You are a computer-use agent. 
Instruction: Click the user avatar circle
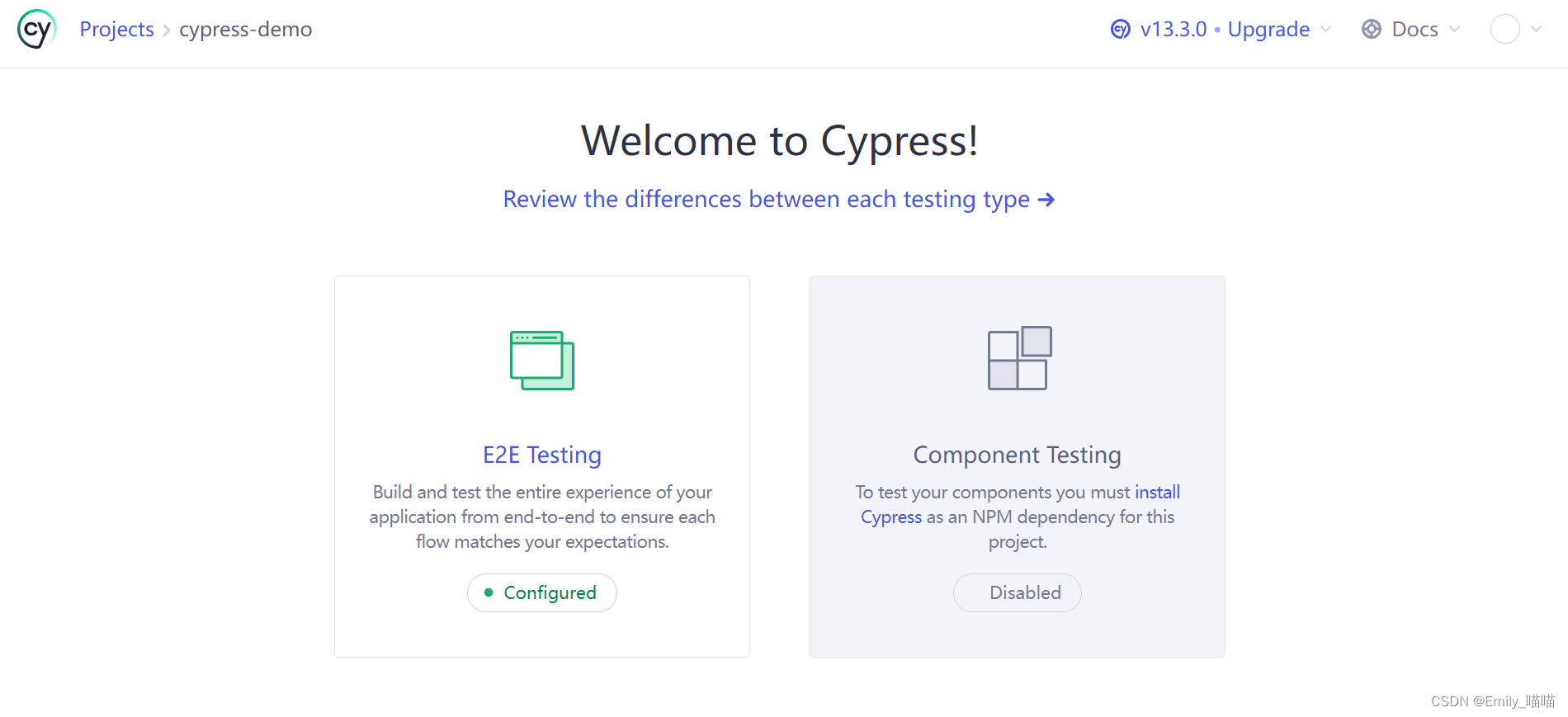tap(1505, 30)
